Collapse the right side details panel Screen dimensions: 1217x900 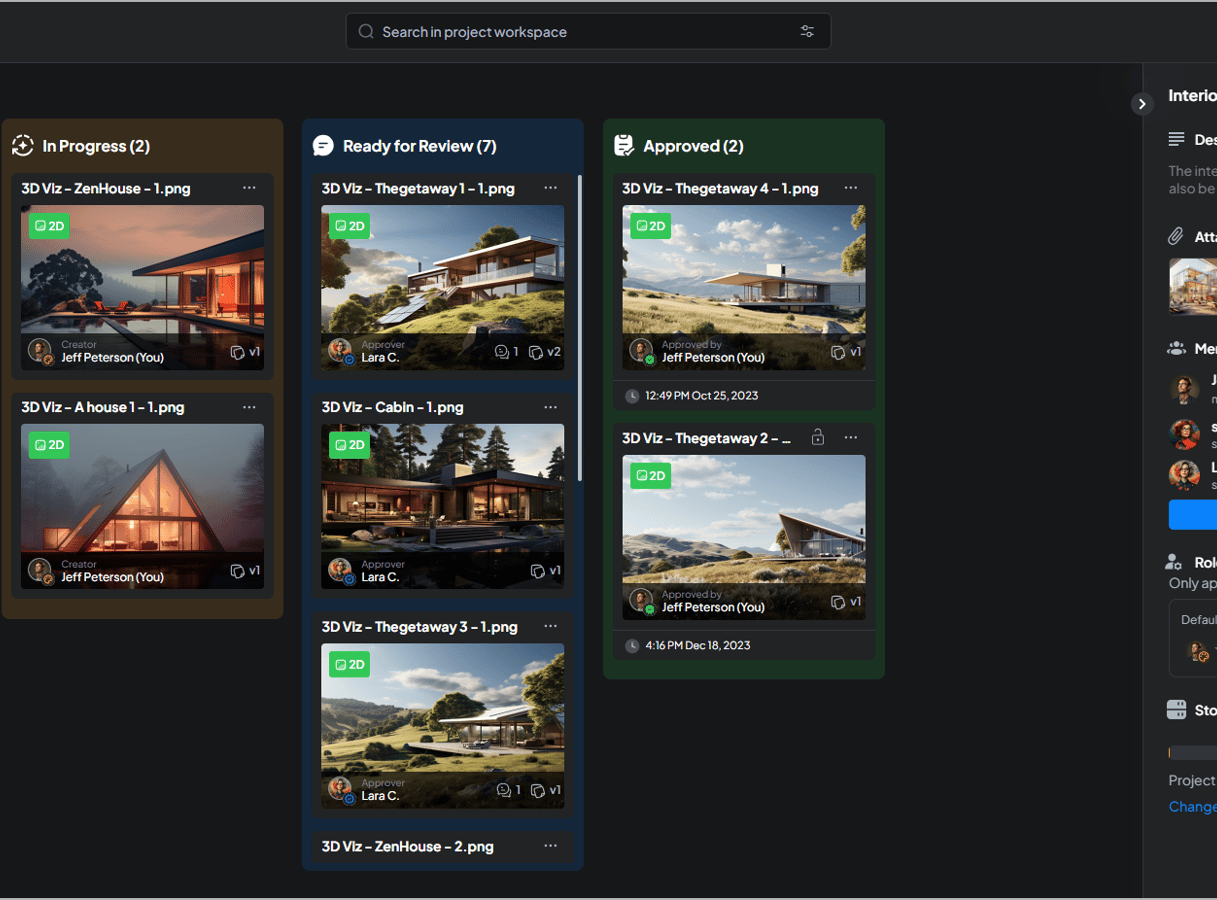(x=1142, y=104)
